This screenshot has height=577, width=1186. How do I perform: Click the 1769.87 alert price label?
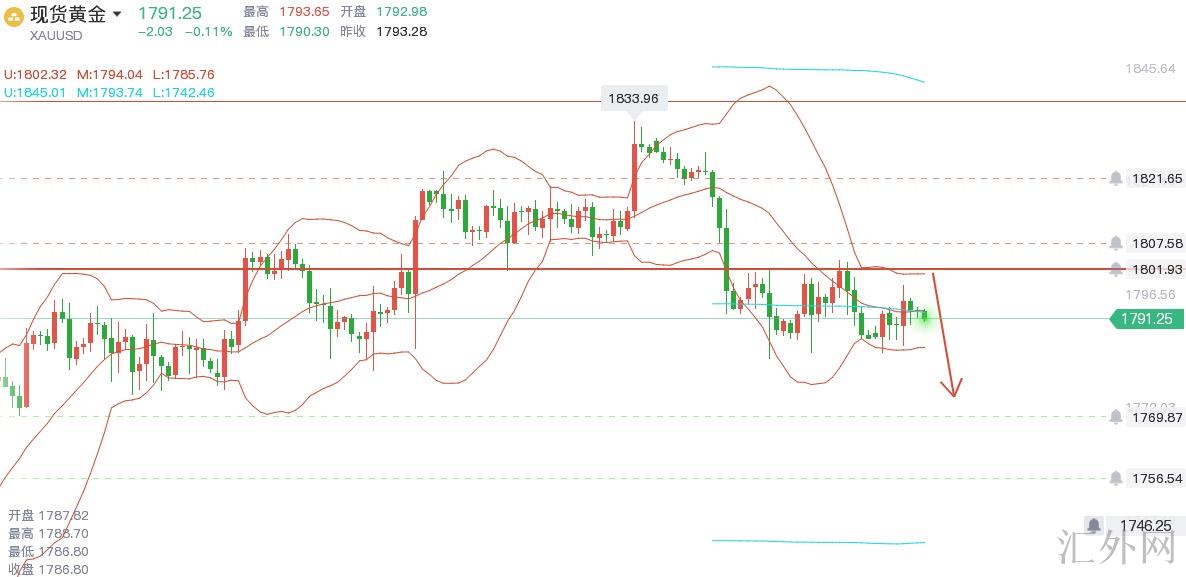point(1157,417)
